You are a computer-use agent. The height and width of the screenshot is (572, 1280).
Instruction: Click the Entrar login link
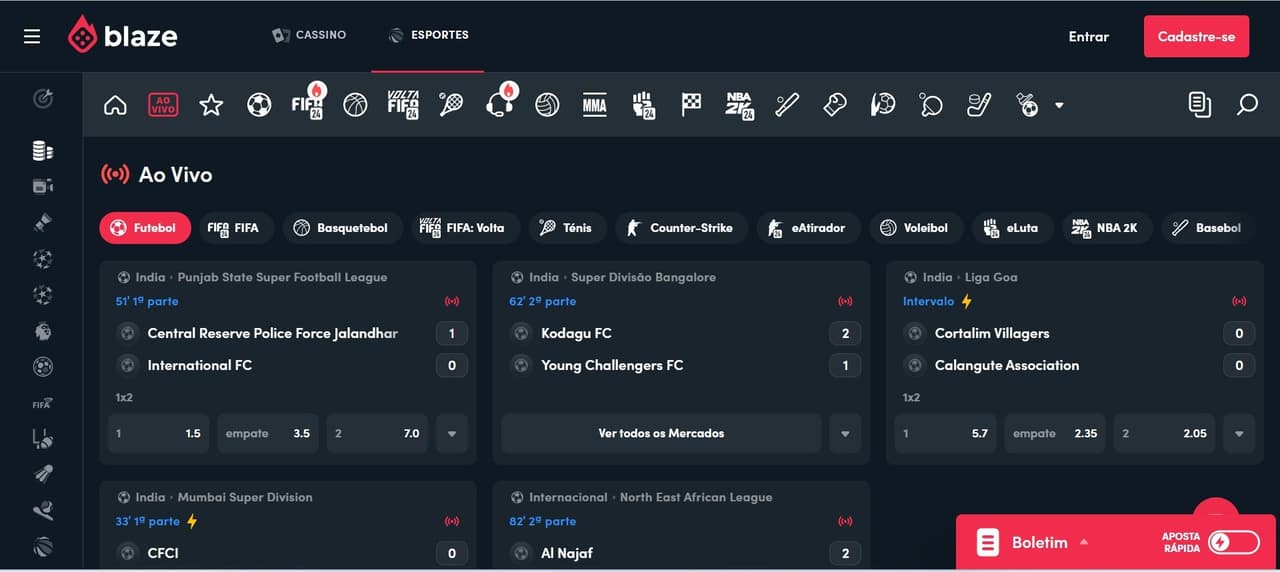click(1088, 37)
